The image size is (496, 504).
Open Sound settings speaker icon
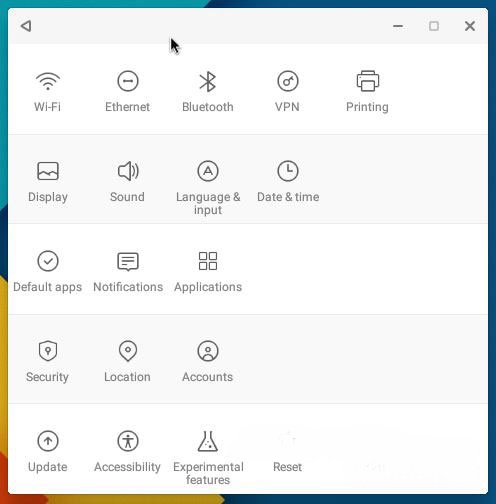128,171
